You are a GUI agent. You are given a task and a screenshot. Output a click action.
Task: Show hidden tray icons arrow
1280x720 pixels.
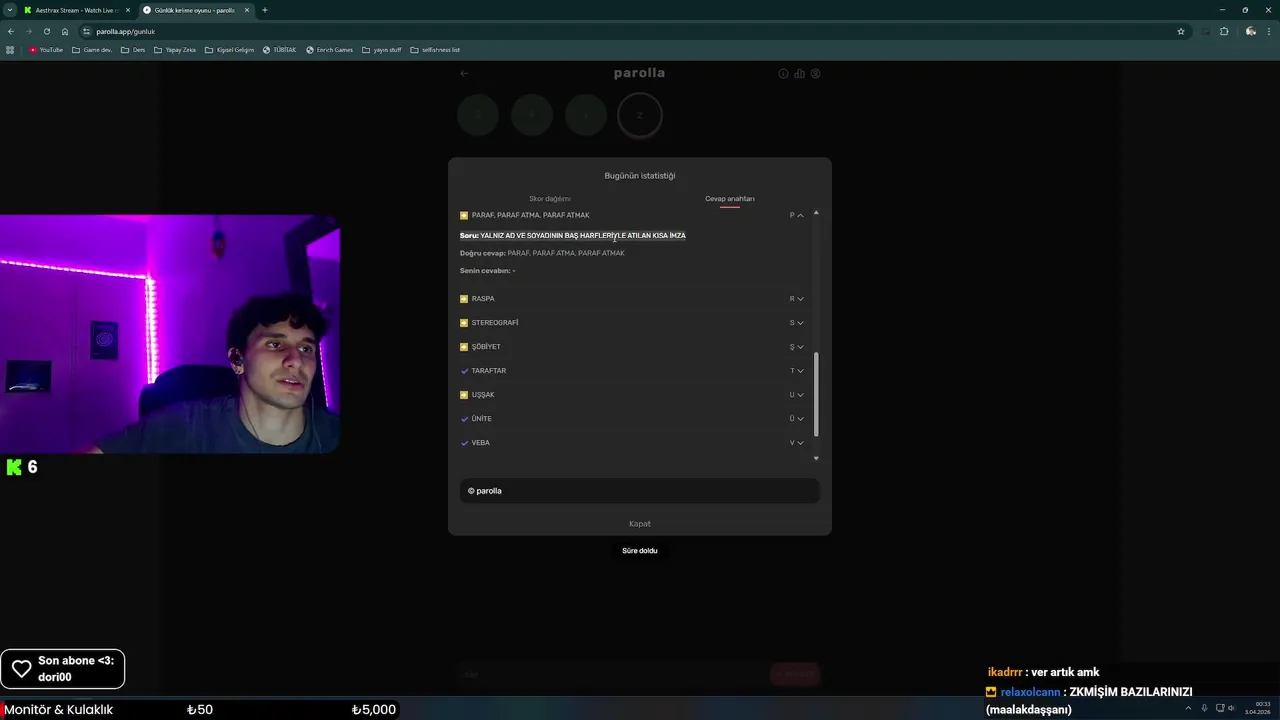[x=1188, y=708]
